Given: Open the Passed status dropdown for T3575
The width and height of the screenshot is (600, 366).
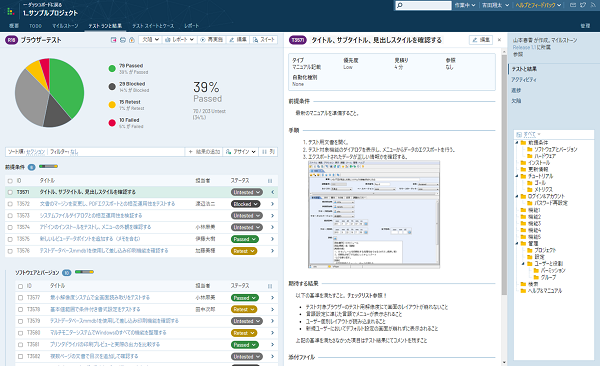Looking at the screenshot, I should [x=245, y=239].
